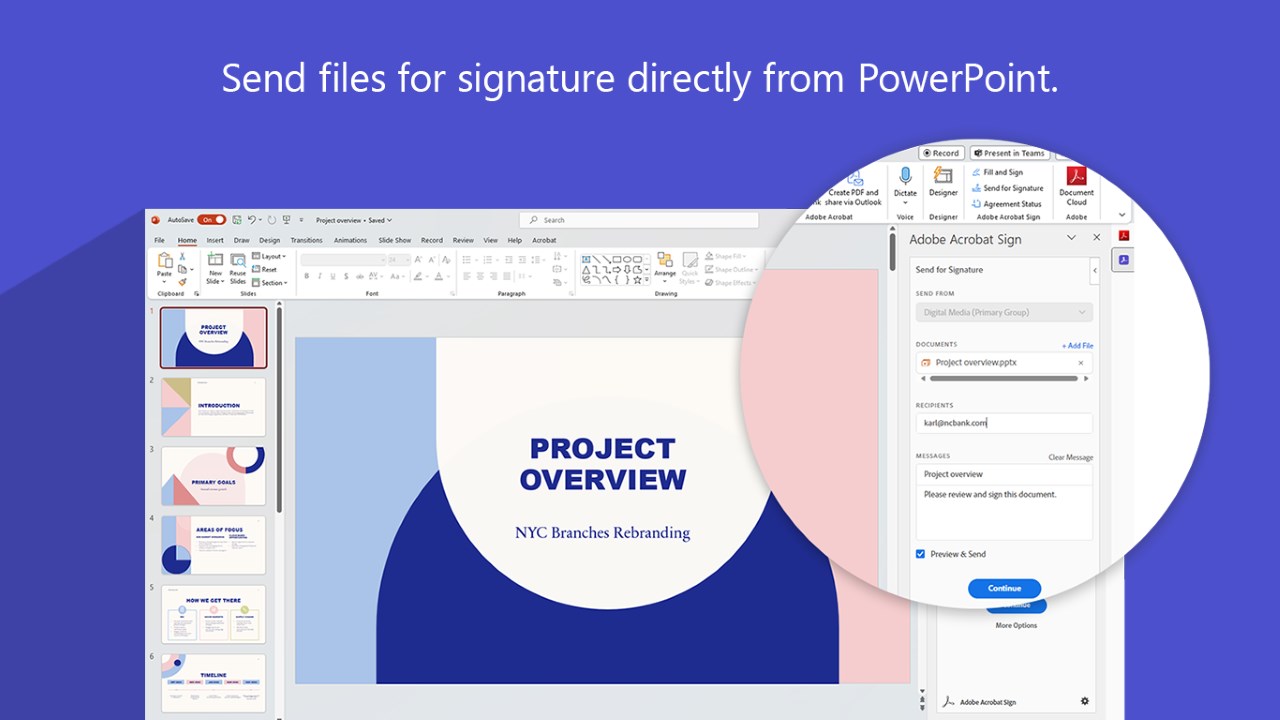This screenshot has width=1280, height=720.
Task: Remove Project overview.pptx from documents
Action: (x=1080, y=363)
